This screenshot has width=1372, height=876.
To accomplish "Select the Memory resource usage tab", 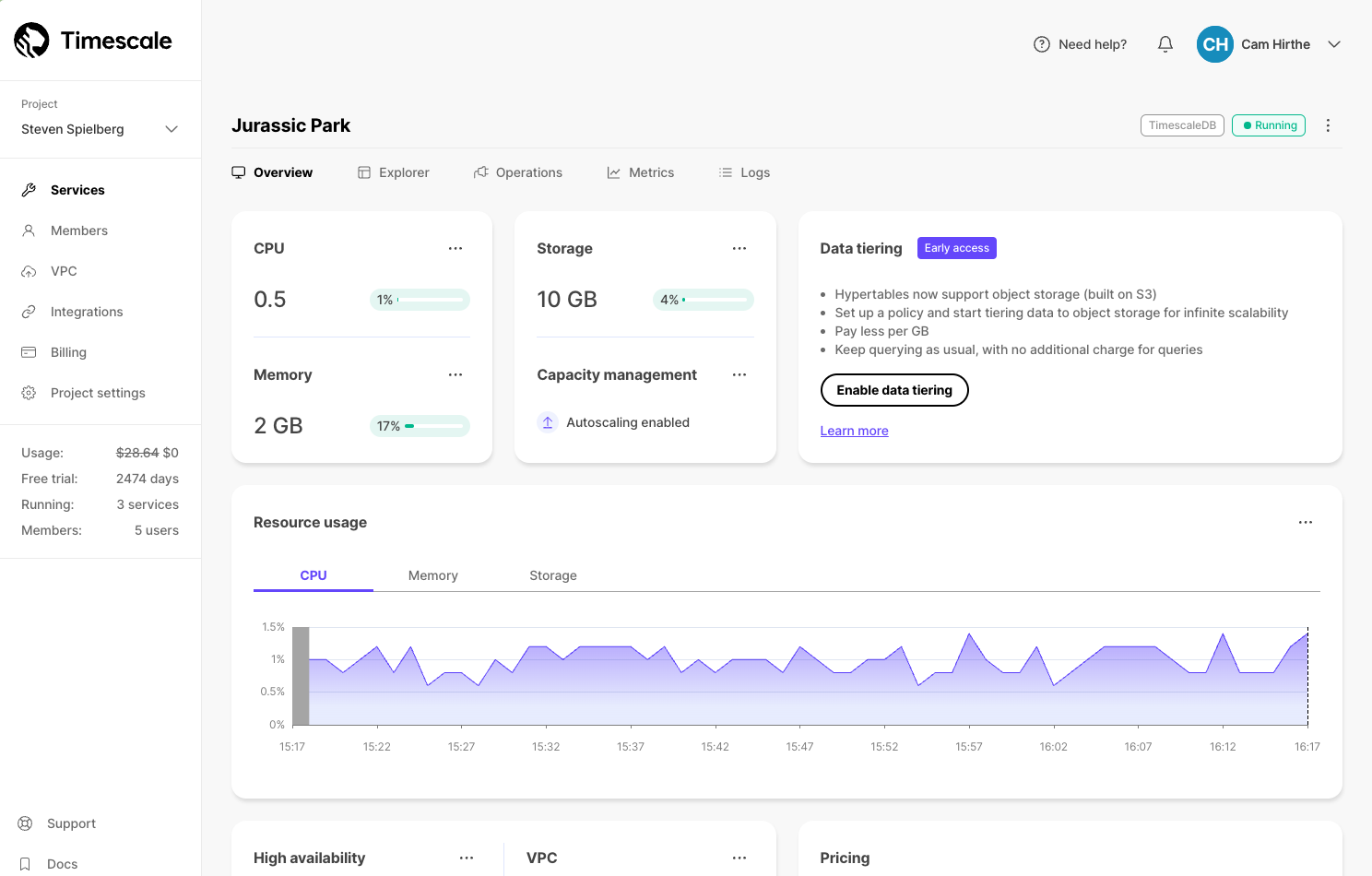I will click(432, 575).
